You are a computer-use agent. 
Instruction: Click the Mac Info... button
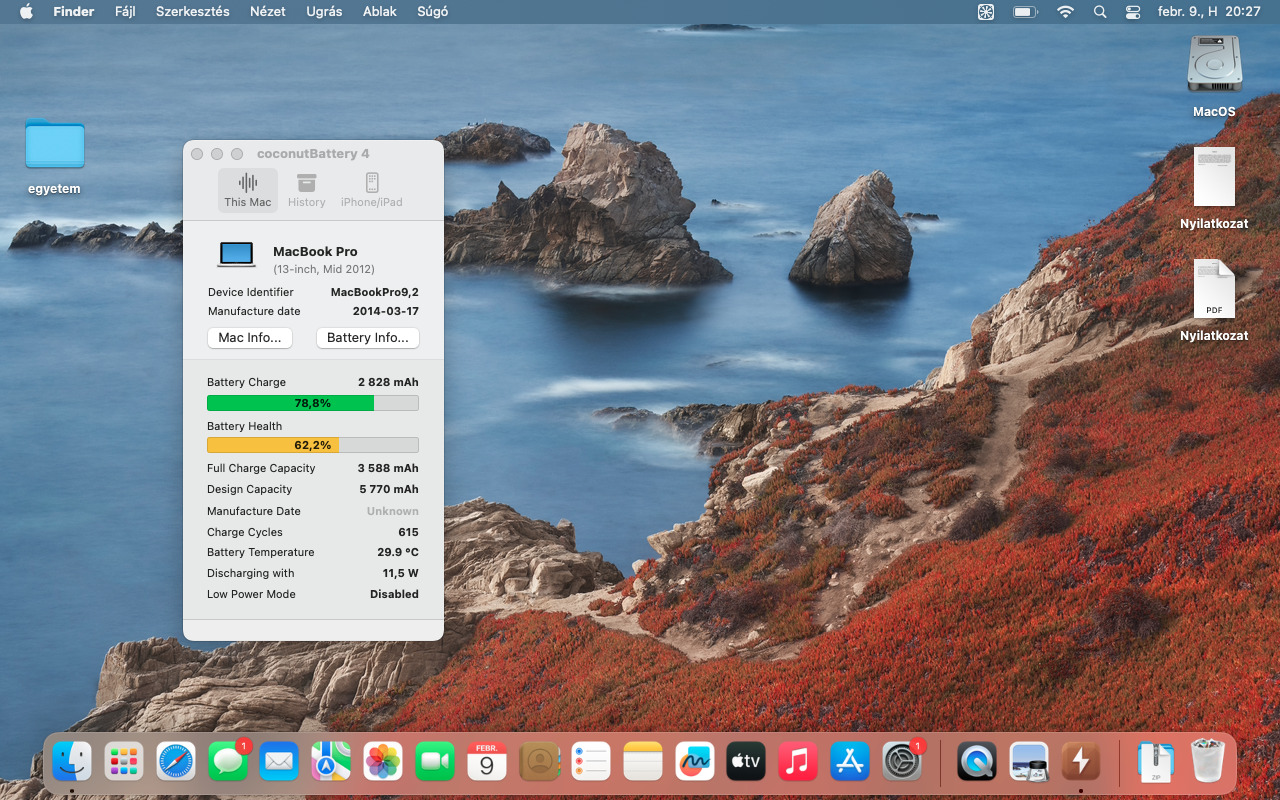(250, 338)
